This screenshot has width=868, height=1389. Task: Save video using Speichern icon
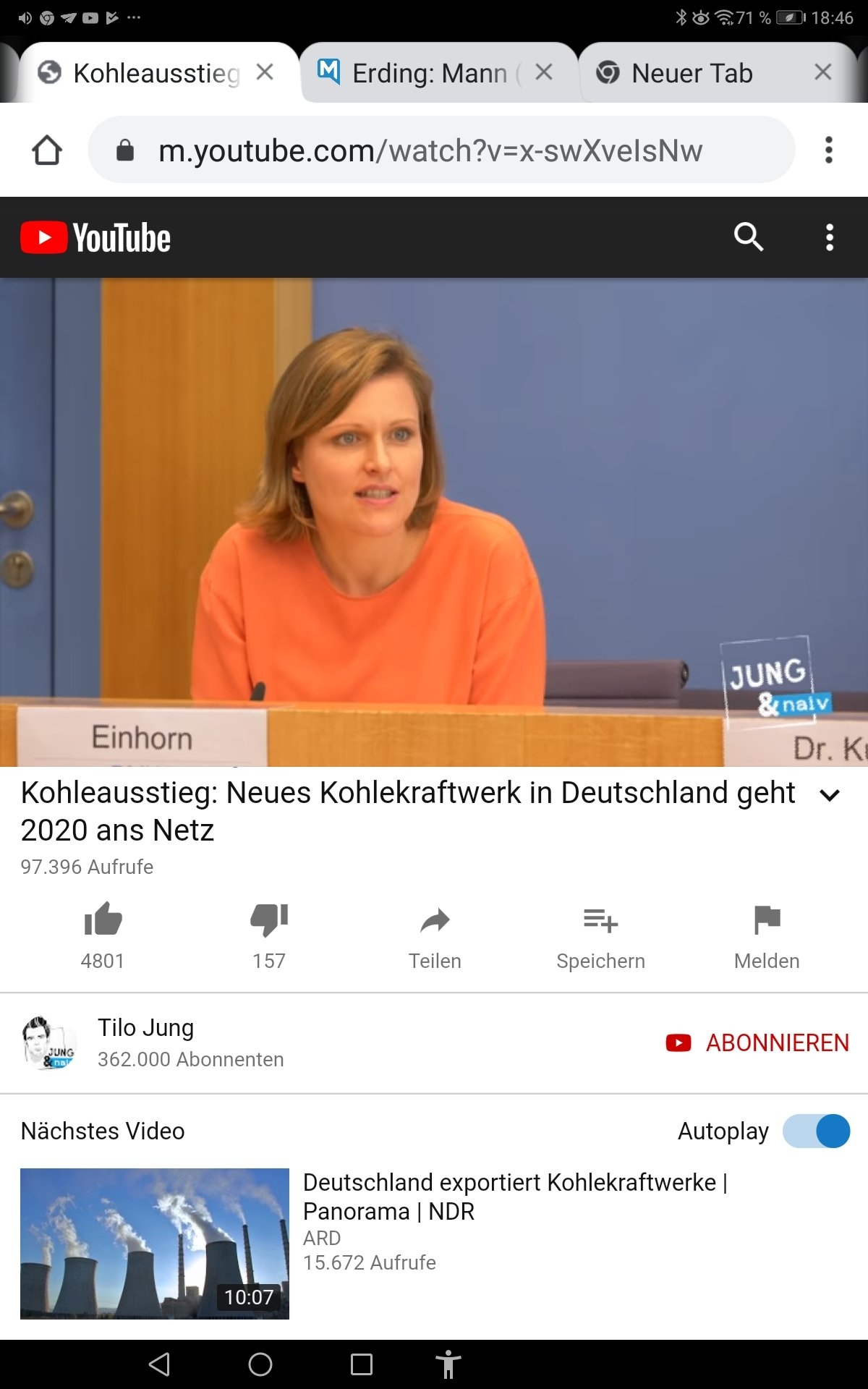(600, 920)
